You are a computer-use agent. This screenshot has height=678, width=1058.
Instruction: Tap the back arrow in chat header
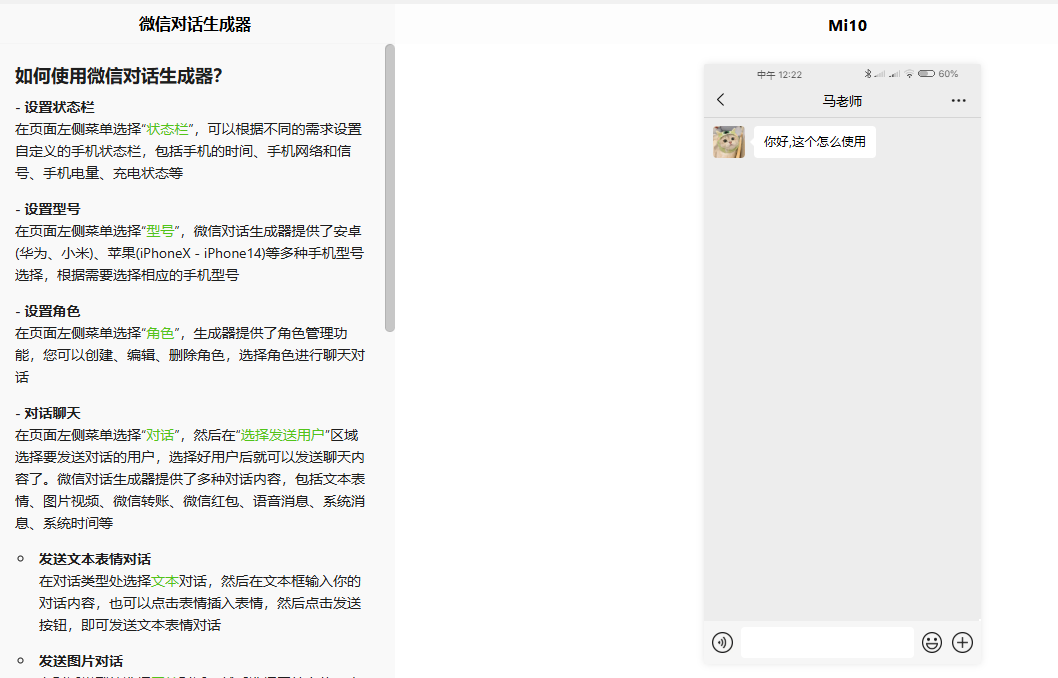[721, 100]
